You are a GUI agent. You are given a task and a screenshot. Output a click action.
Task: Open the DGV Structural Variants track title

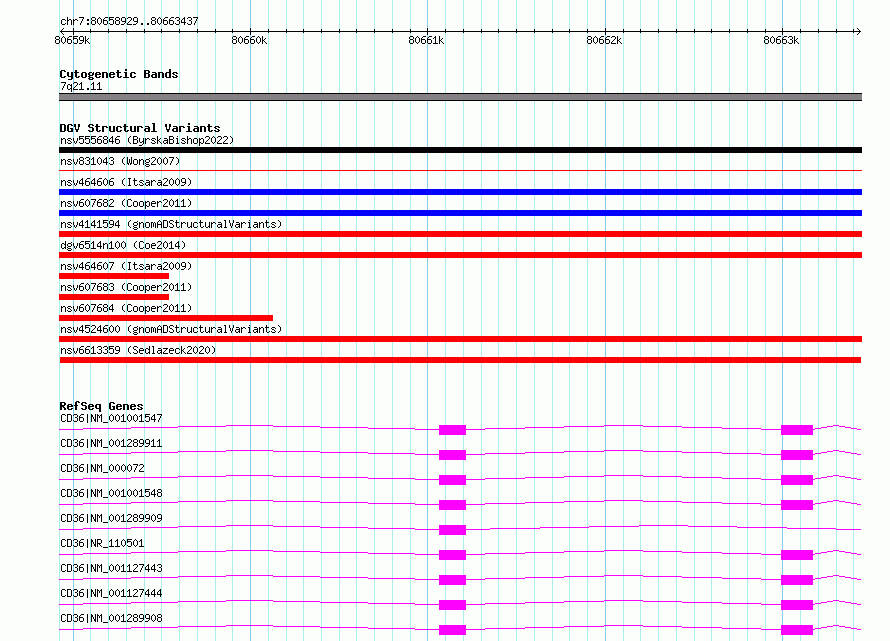click(x=140, y=128)
